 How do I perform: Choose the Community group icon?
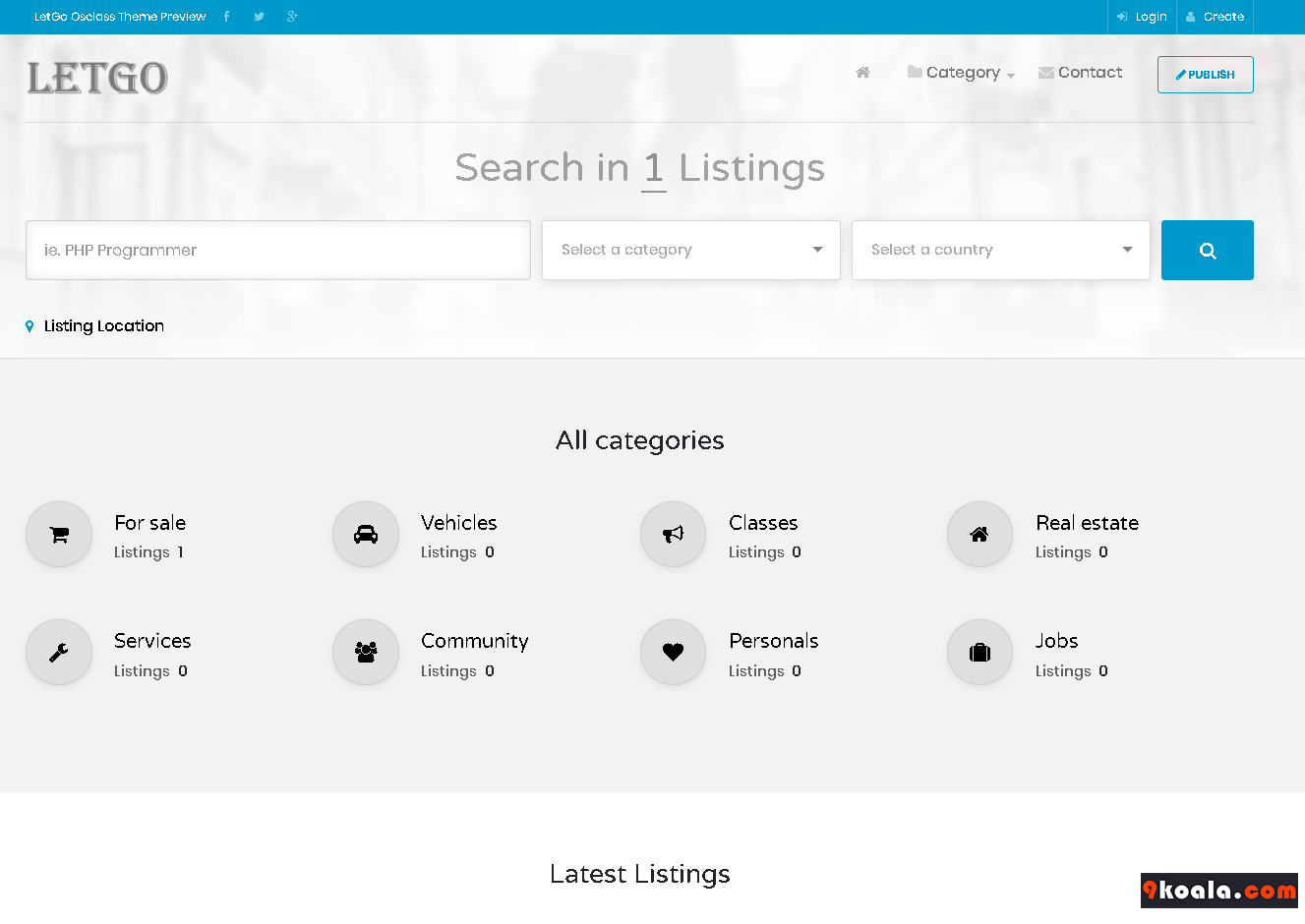(366, 653)
